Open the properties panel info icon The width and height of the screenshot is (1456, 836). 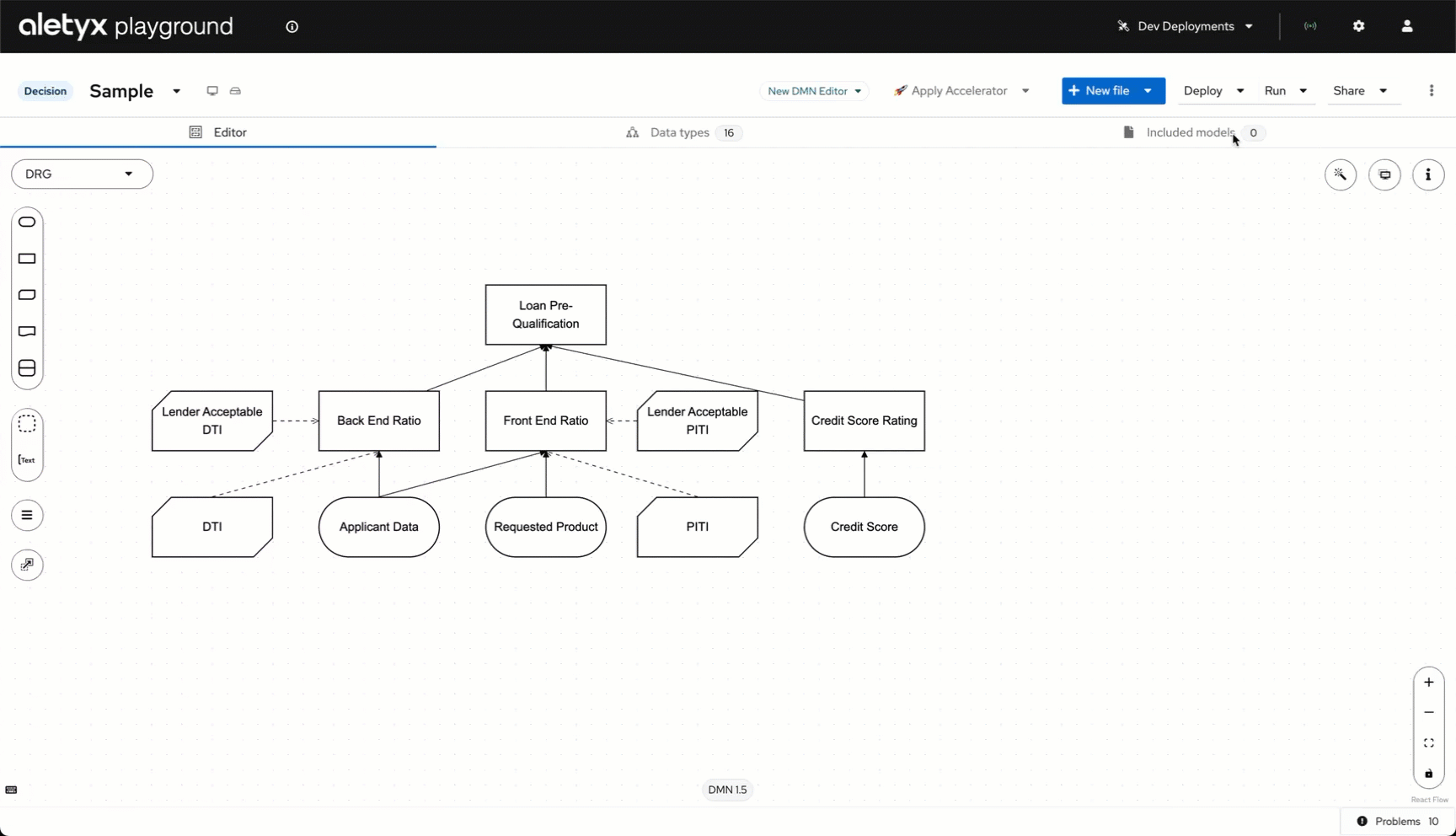pos(1428,174)
